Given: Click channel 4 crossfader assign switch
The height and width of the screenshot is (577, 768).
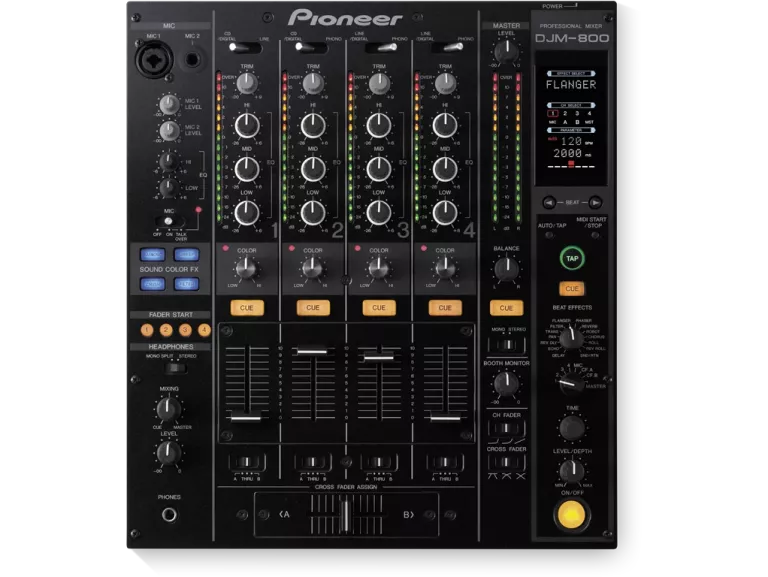Looking at the screenshot, I should click(x=445, y=462).
